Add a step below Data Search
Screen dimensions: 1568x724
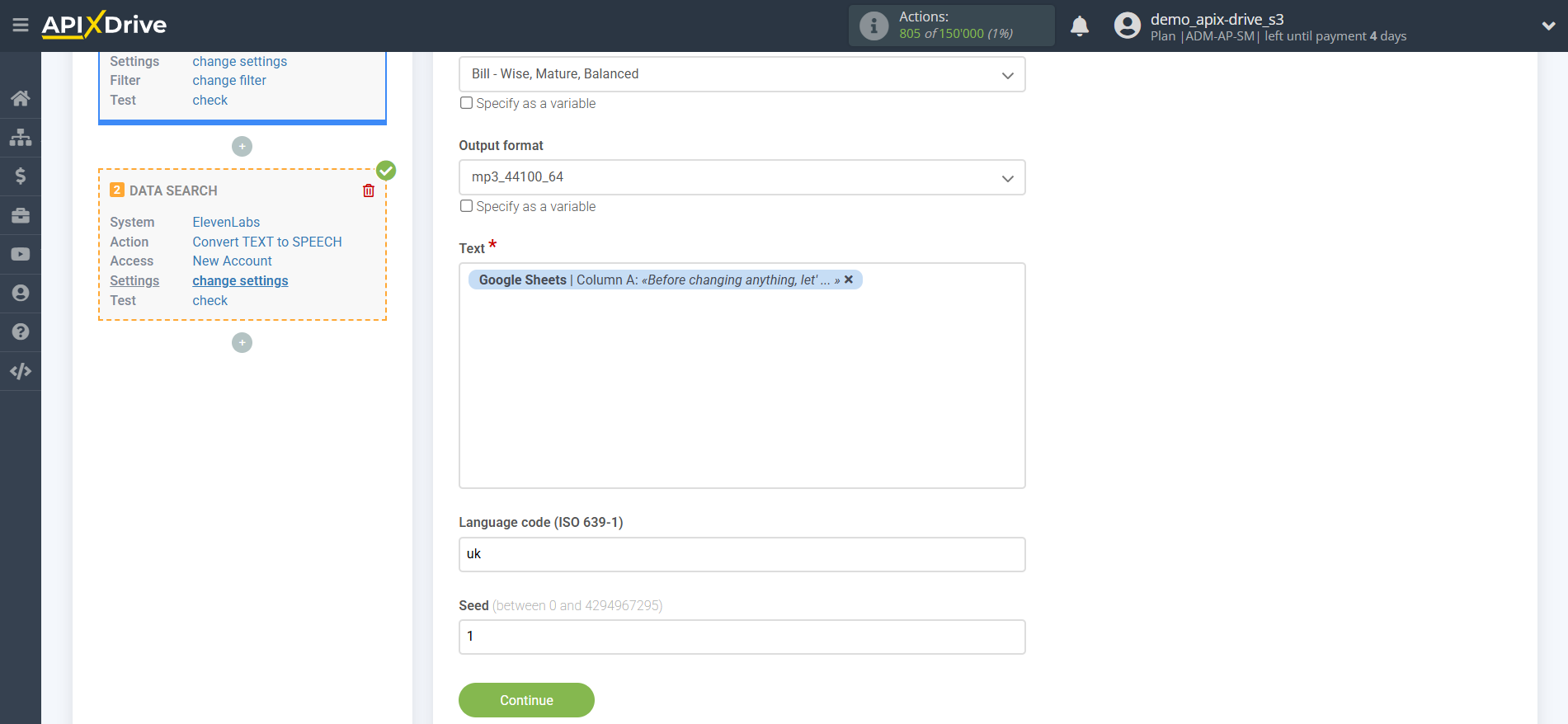[x=242, y=342]
